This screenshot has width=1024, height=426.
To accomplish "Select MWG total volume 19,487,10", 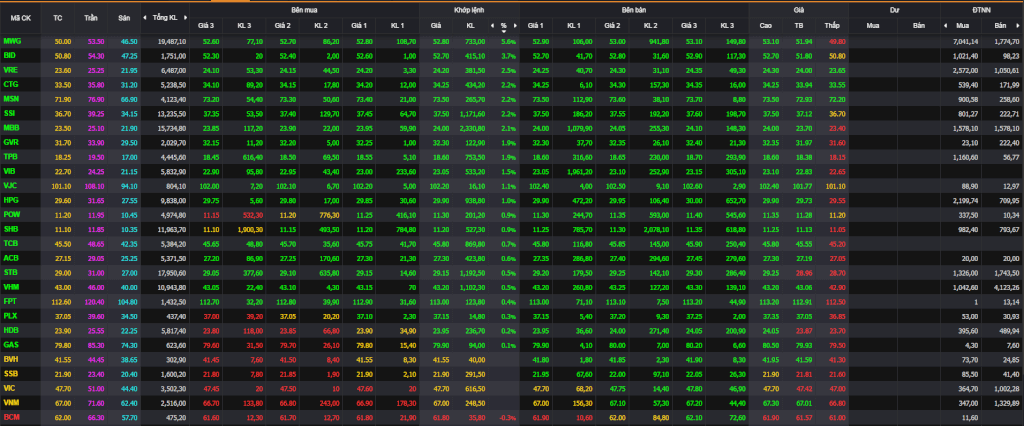I will (172, 41).
